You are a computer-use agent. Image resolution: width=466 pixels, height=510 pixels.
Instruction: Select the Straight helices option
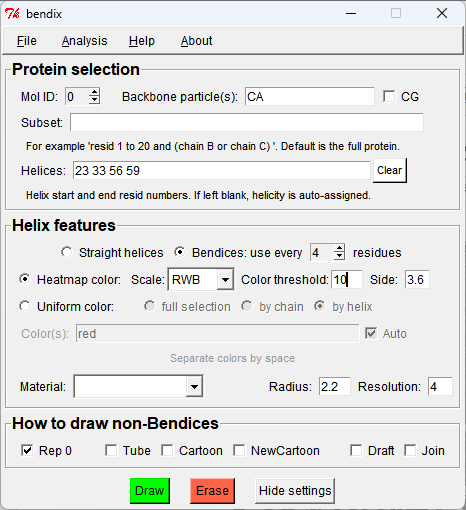pos(67,252)
